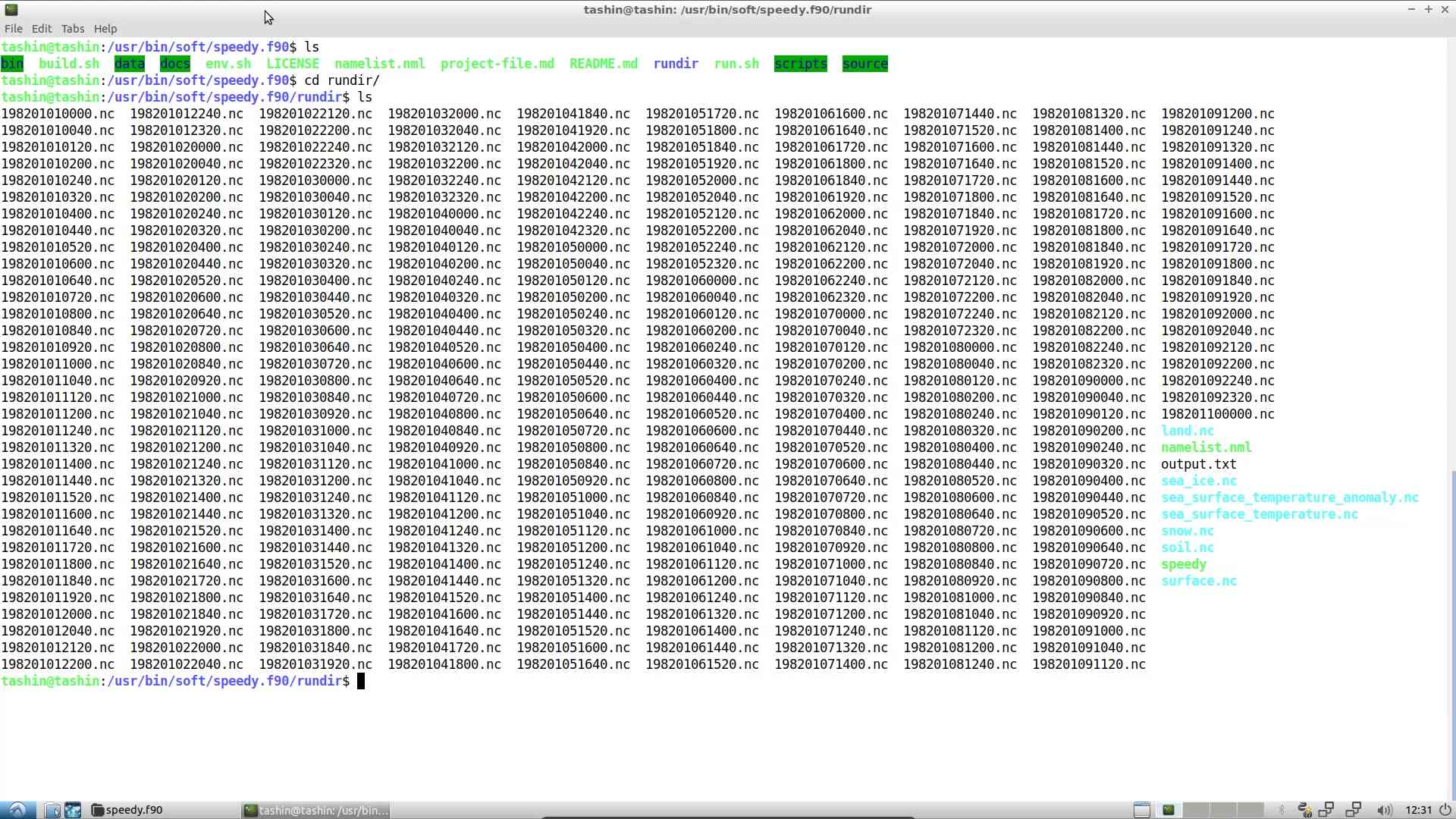Screen dimensions: 1456x819
Task: Click README.md file name
Action: pyautogui.click(x=604, y=64)
